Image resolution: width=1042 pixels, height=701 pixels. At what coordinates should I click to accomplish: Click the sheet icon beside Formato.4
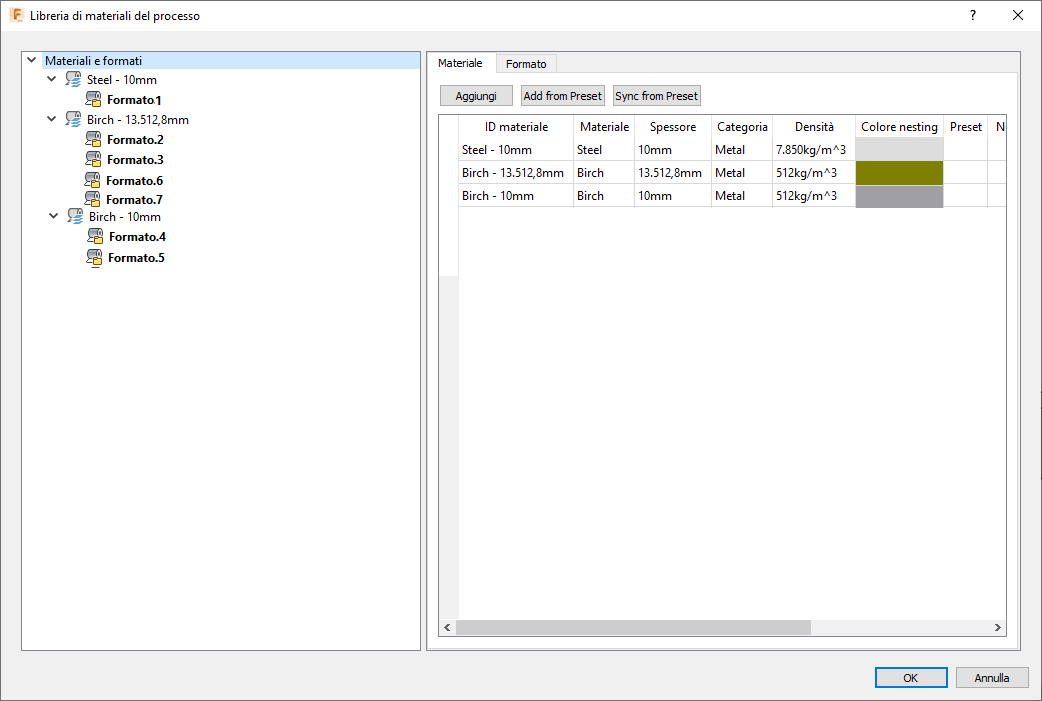[x=94, y=236]
